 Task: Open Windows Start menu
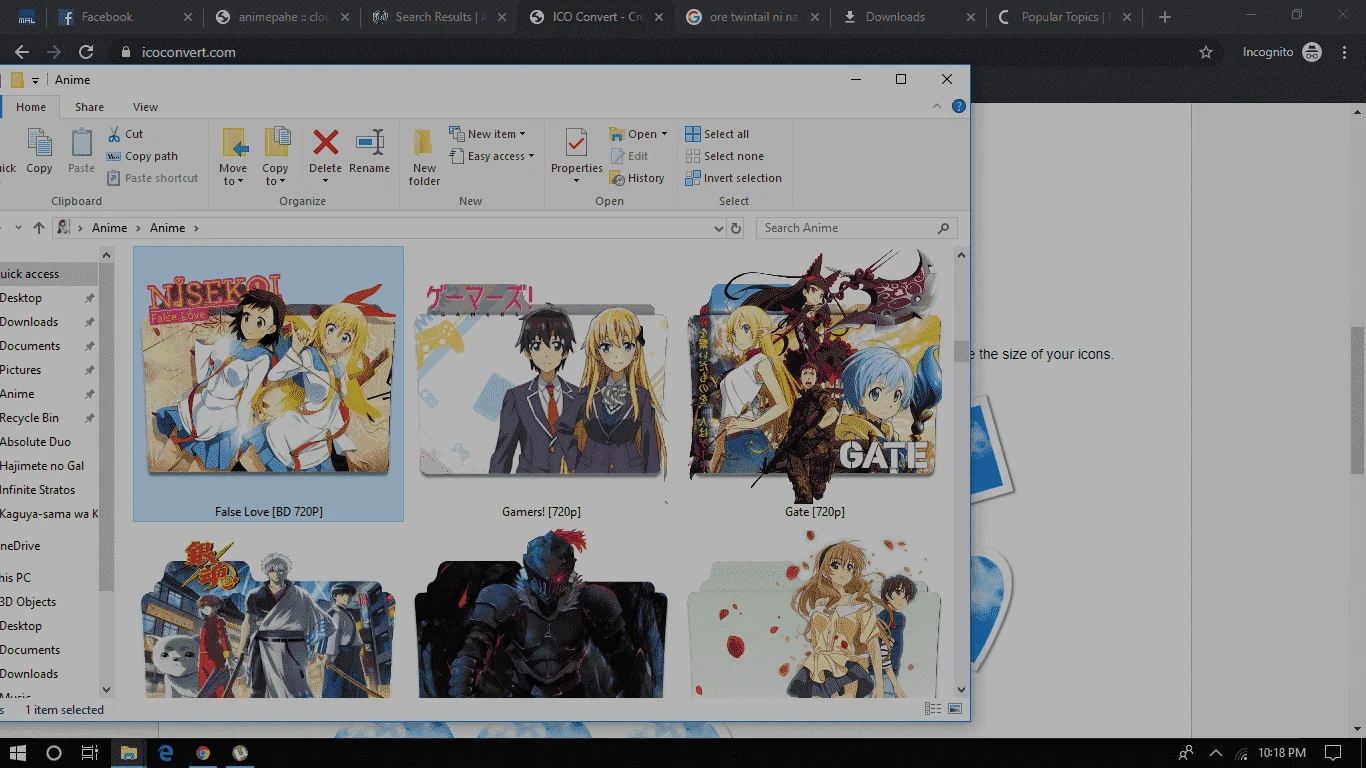coord(17,753)
